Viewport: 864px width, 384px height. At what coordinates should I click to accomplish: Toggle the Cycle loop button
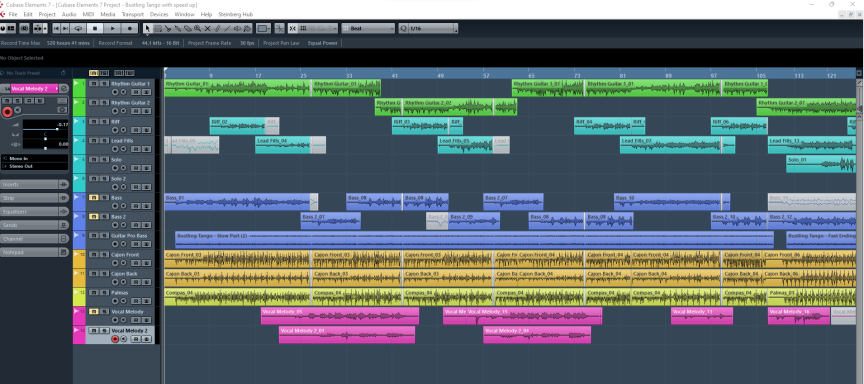click(x=78, y=28)
